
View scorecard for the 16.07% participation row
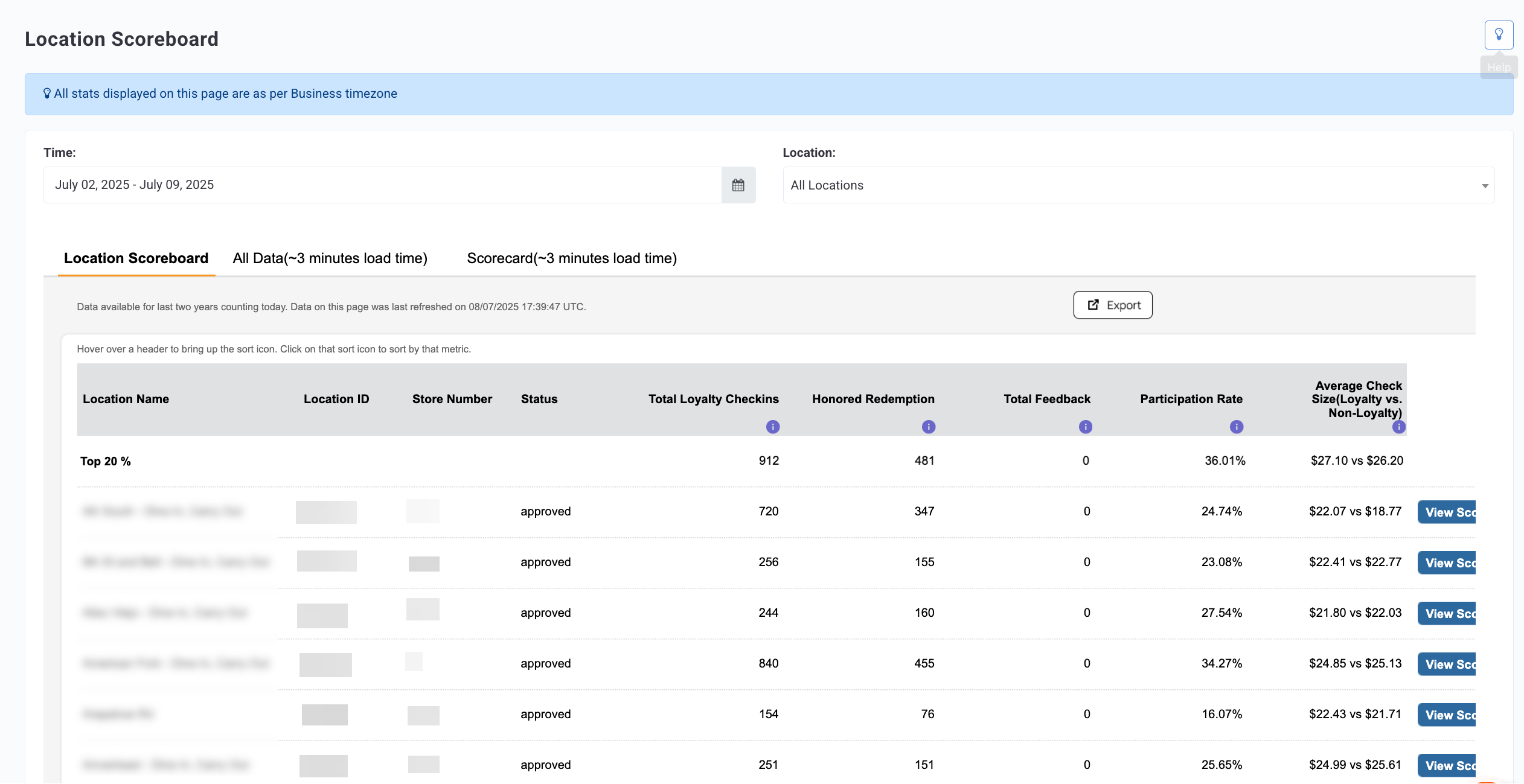pos(1447,715)
